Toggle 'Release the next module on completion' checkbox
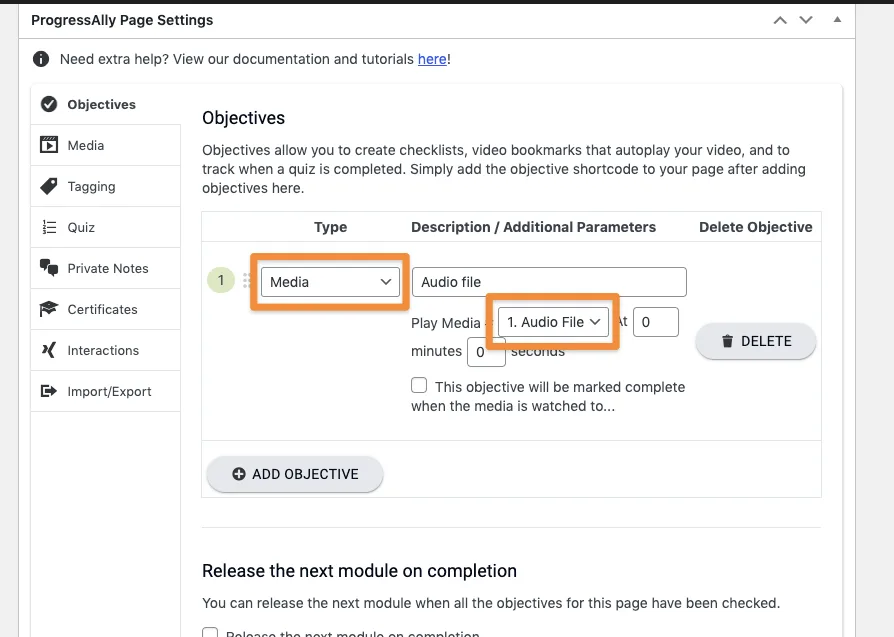Image resolution: width=894 pixels, height=637 pixels. [210, 634]
